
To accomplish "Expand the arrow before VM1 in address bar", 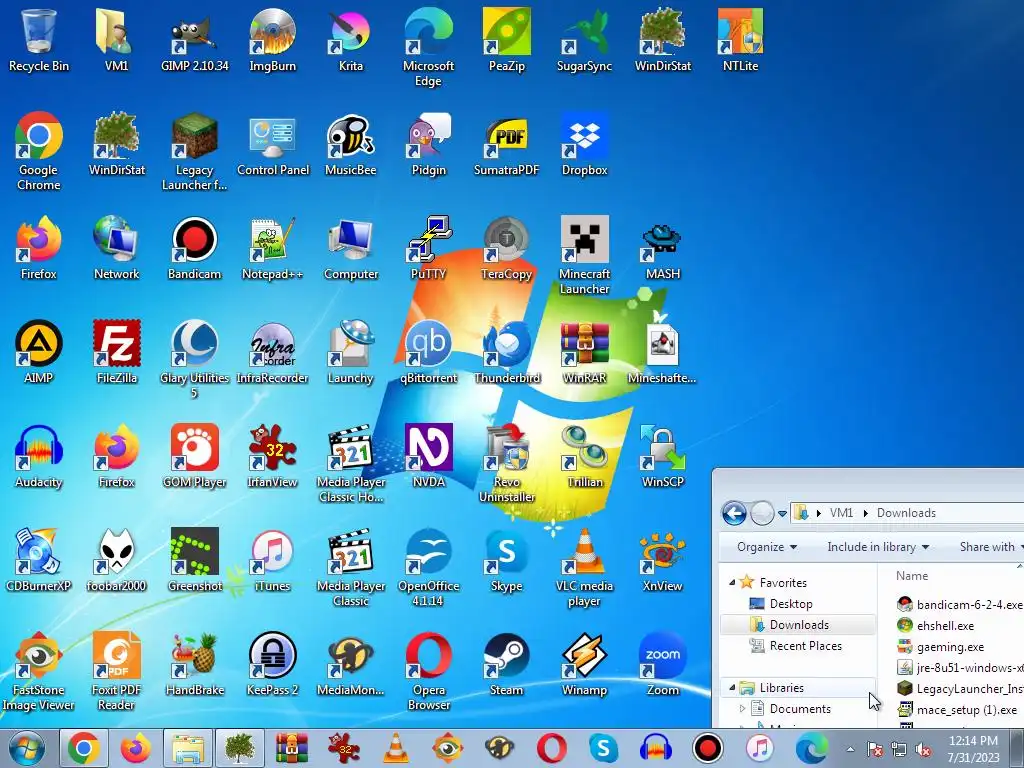I will tap(818, 513).
